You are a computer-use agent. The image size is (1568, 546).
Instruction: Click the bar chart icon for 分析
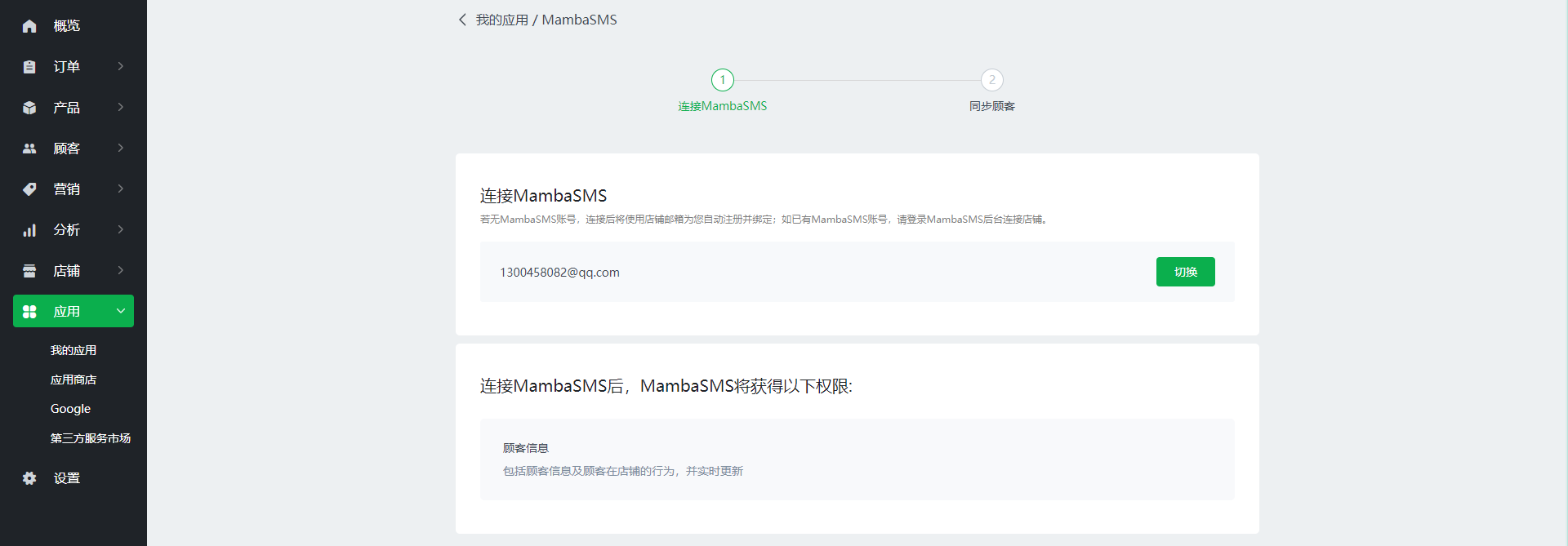point(29,230)
